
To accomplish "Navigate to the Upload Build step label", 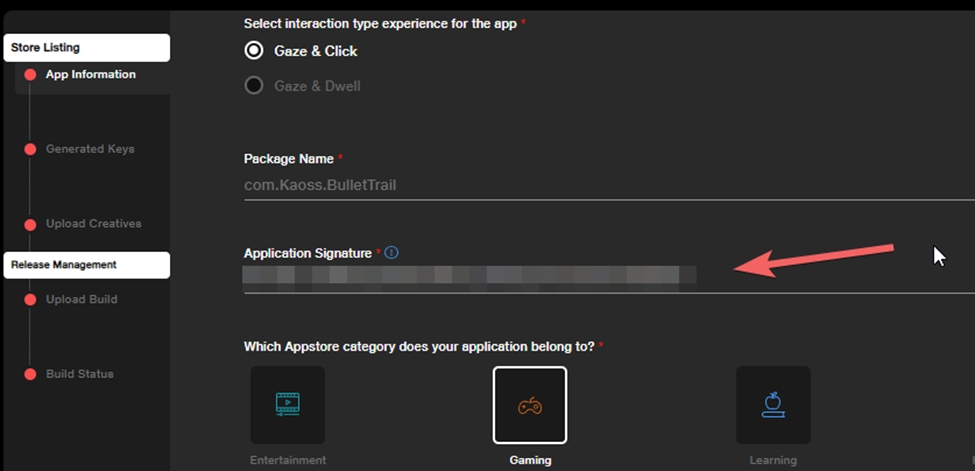I will coord(81,299).
